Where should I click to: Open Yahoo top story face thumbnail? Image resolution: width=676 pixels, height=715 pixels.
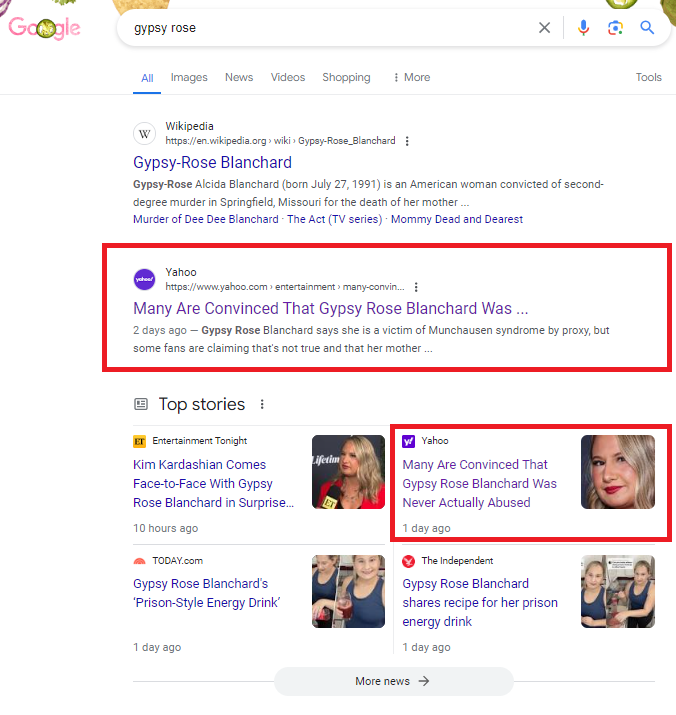tap(618, 472)
